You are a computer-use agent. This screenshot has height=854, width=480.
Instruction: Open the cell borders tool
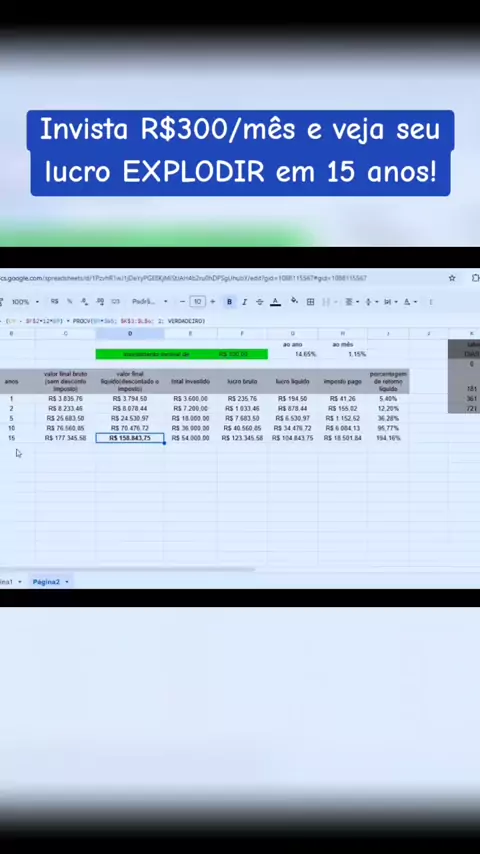coord(311,302)
